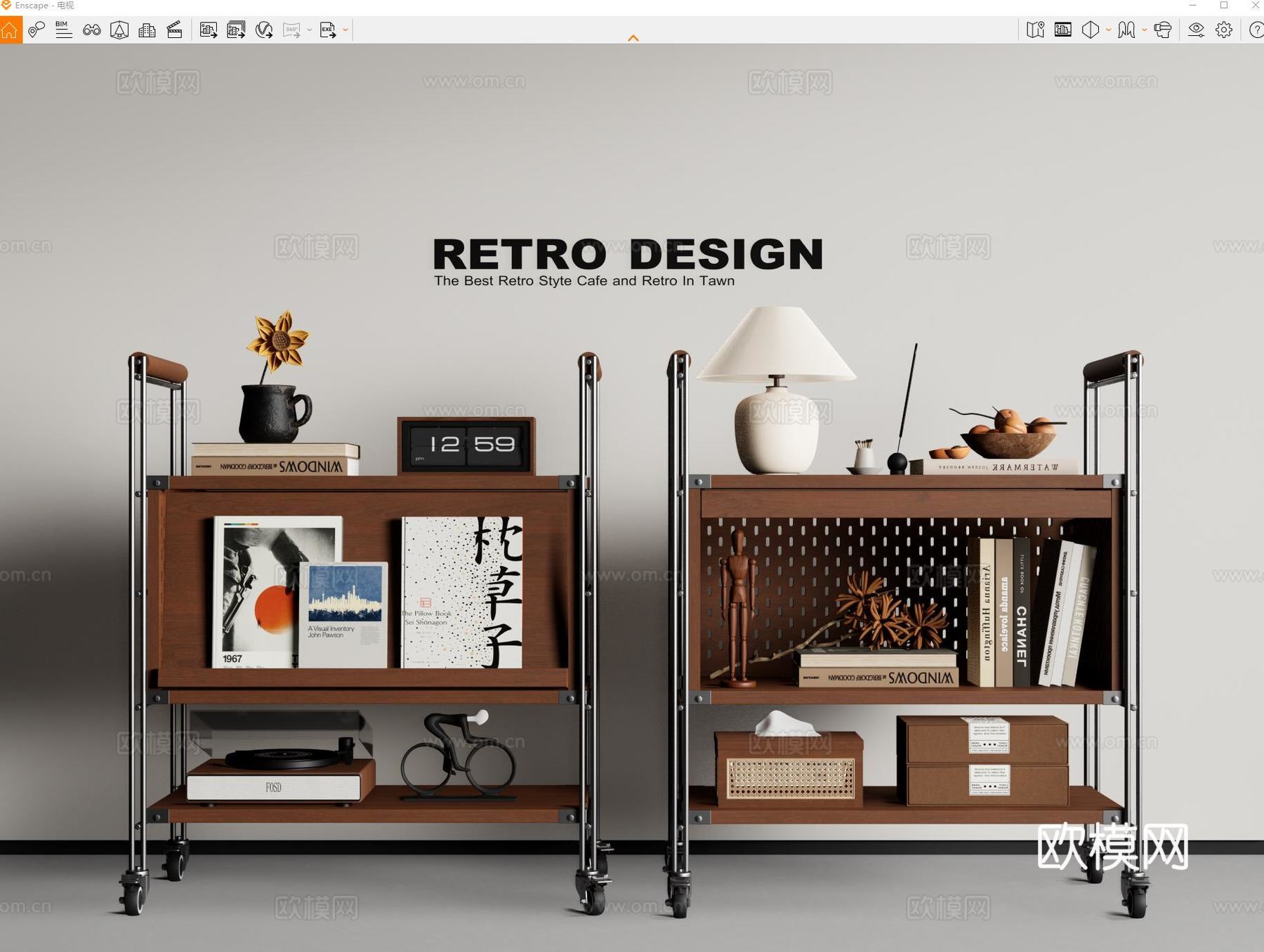Minimize the Enscape window
Image resolution: width=1264 pixels, height=952 pixels.
pos(1192,6)
